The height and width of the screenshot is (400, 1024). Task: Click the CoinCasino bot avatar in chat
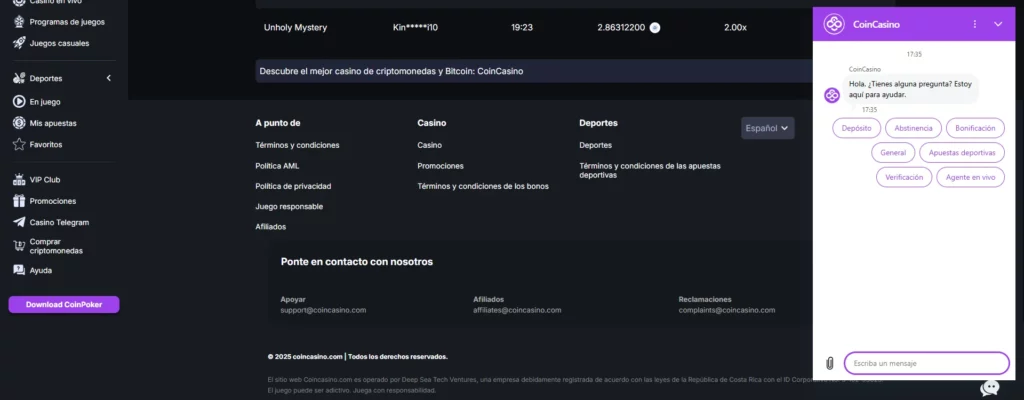832,95
